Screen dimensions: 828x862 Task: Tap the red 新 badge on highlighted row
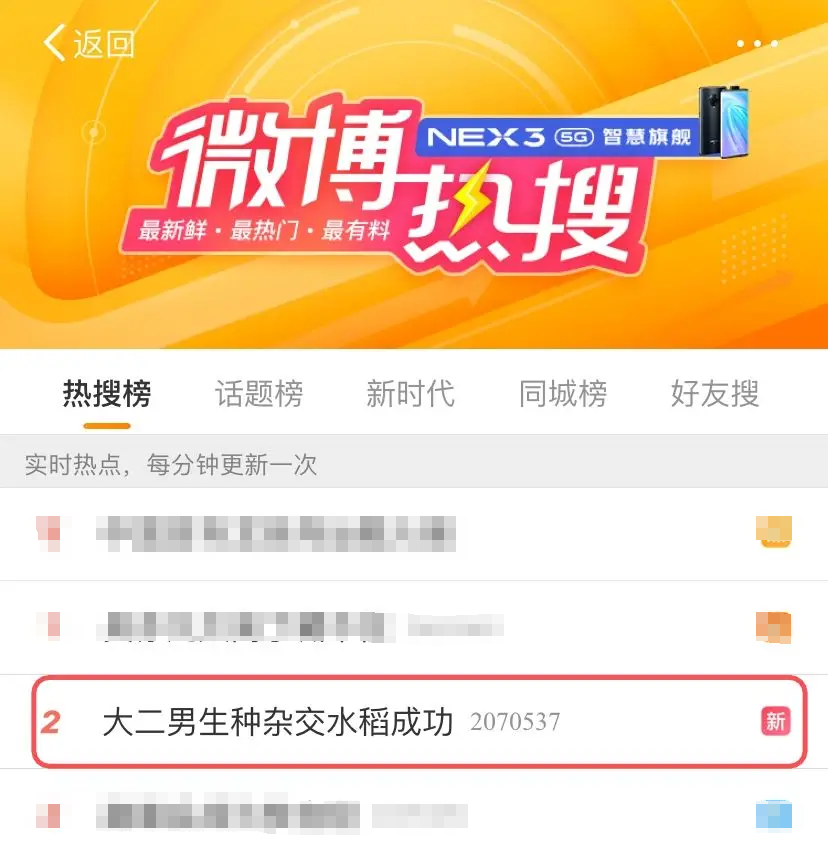point(776,721)
